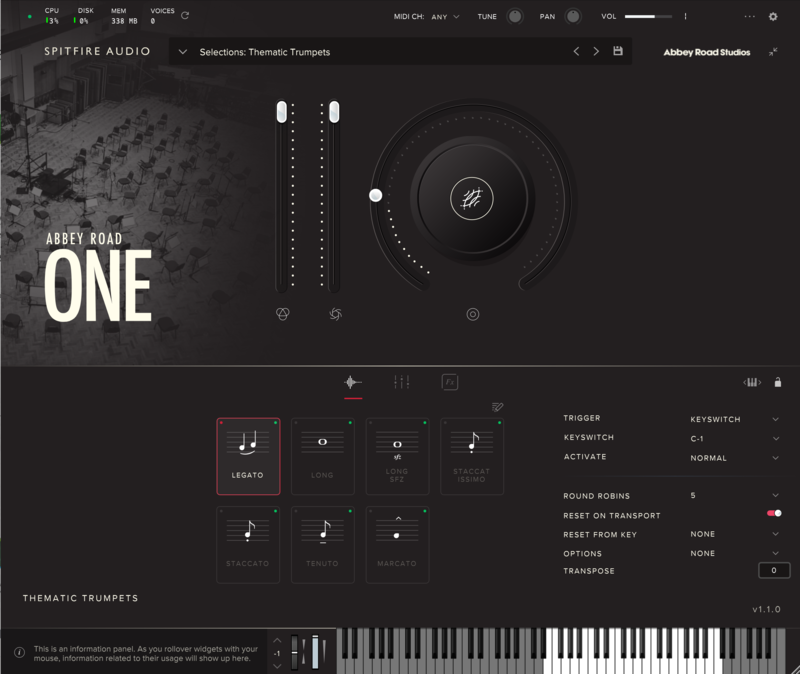This screenshot has height=674, width=800.
Task: Click the Vol slider bar
Action: [648, 16]
